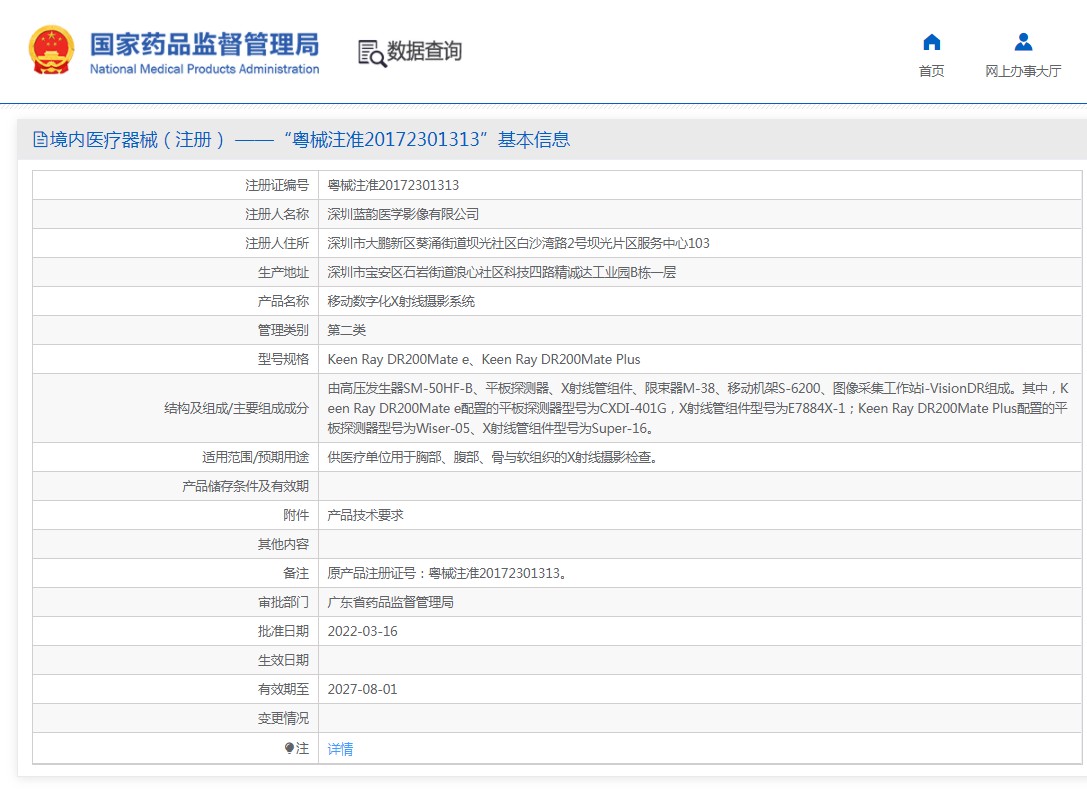1087x793 pixels.
Task: Click the 数据查询 heading text
Action: tap(424, 51)
